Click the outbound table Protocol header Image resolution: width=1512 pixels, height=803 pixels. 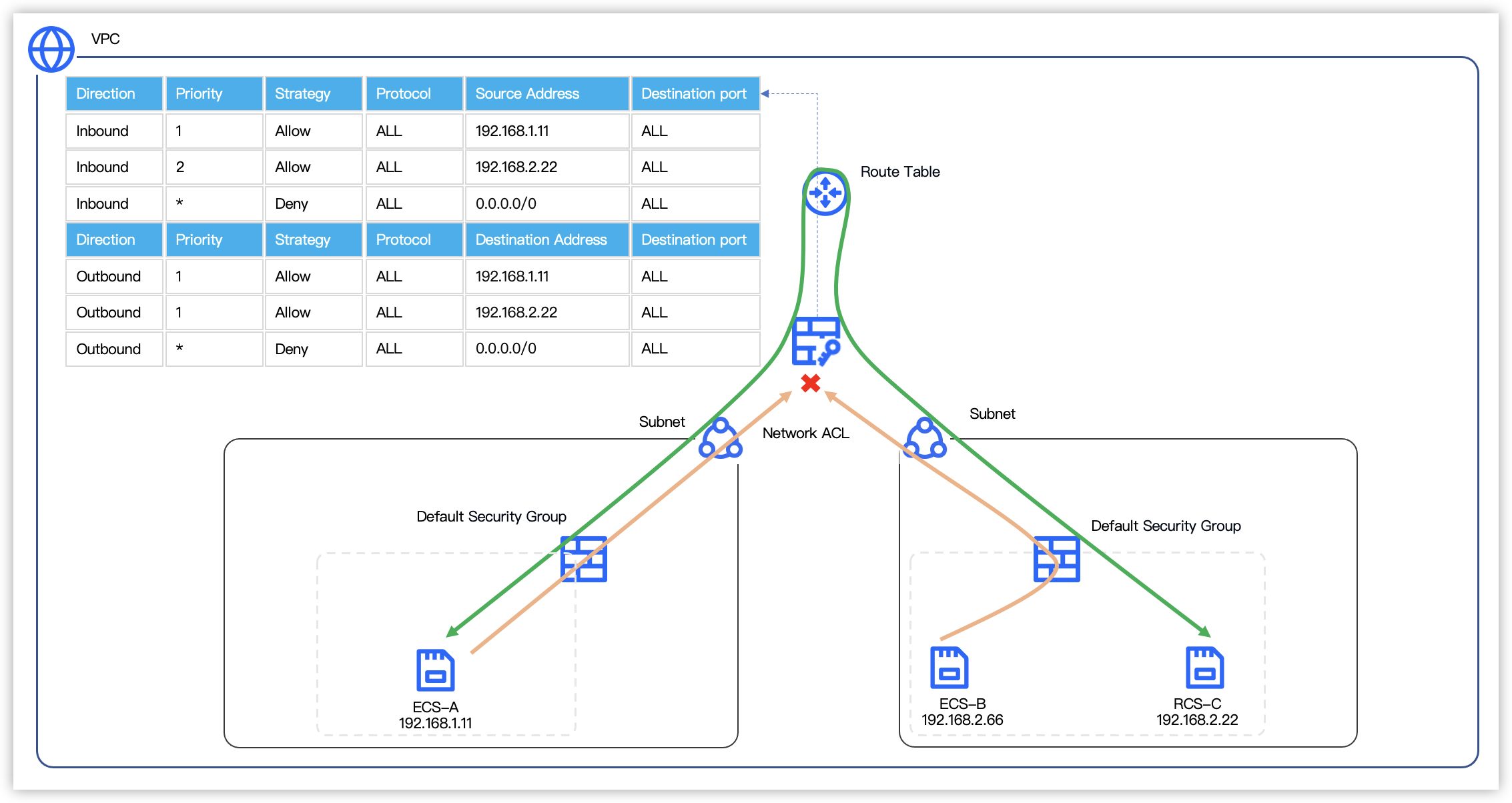tap(414, 239)
